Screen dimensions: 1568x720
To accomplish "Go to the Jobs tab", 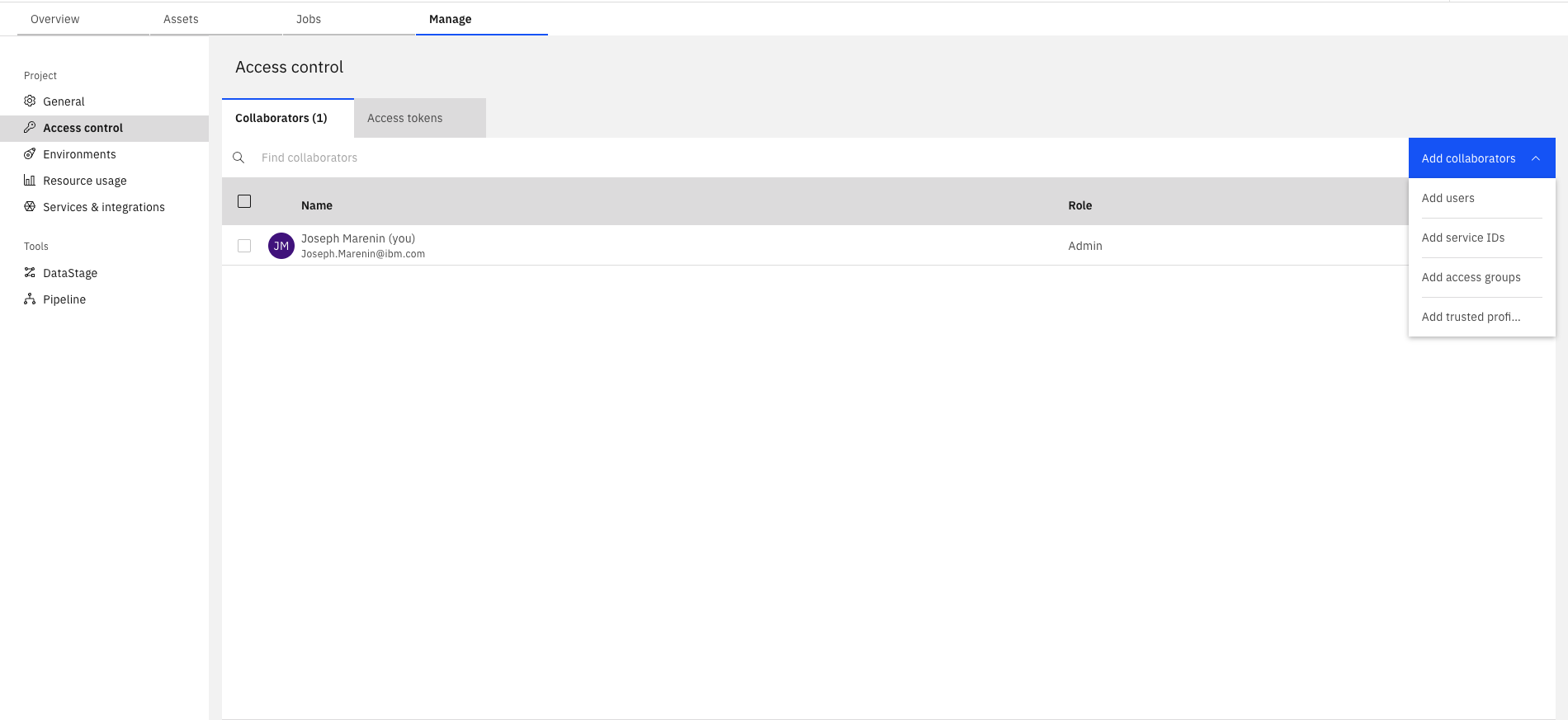I will (x=309, y=19).
